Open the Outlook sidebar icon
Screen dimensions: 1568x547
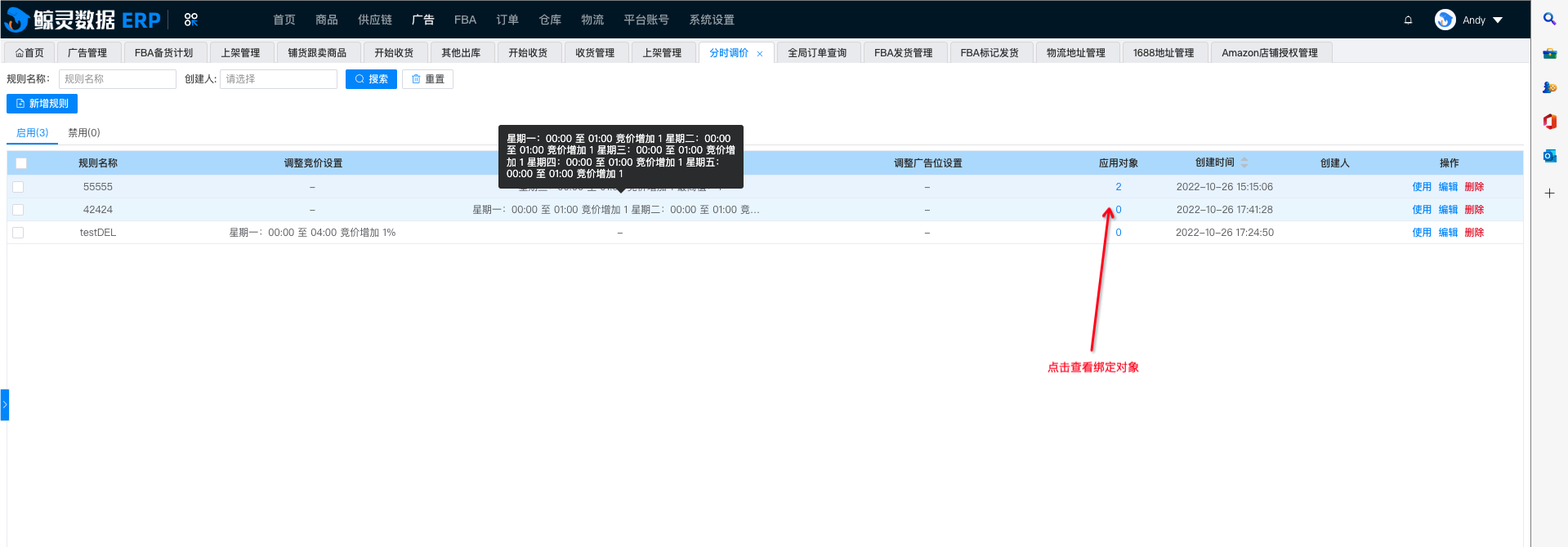point(1549,156)
